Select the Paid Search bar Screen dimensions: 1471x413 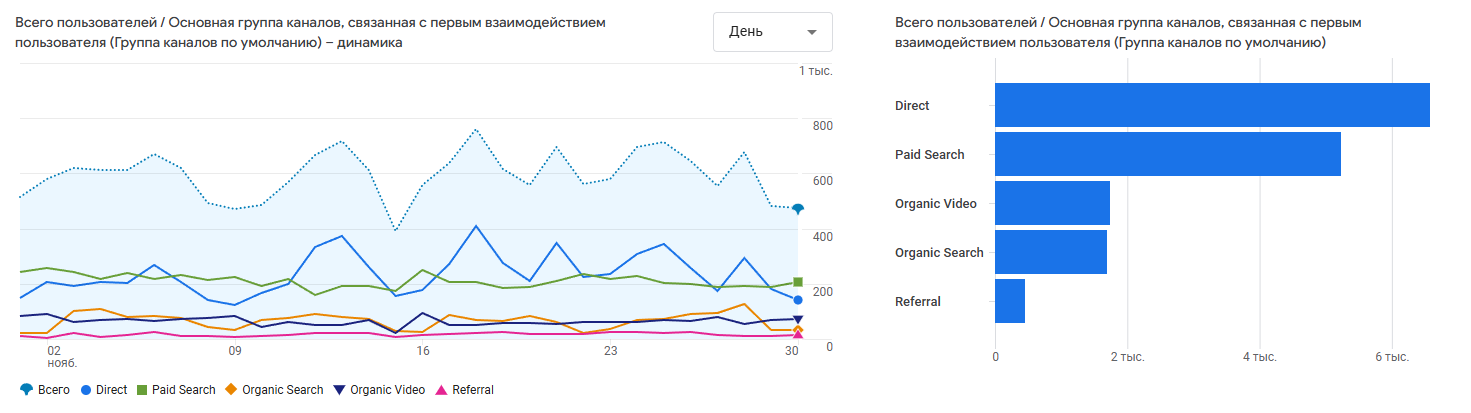click(1167, 154)
